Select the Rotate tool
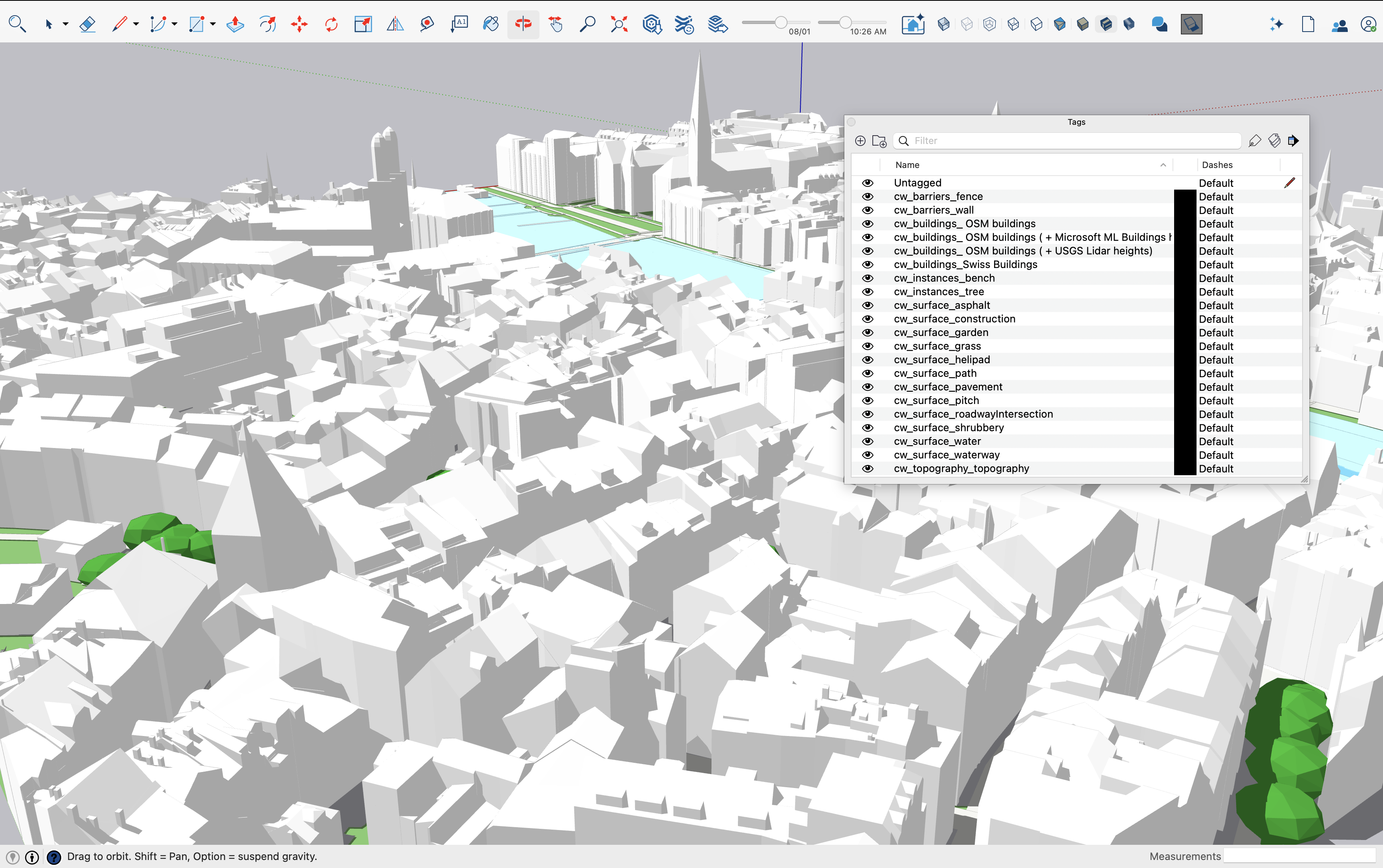Image resolution: width=1383 pixels, height=868 pixels. [x=331, y=24]
